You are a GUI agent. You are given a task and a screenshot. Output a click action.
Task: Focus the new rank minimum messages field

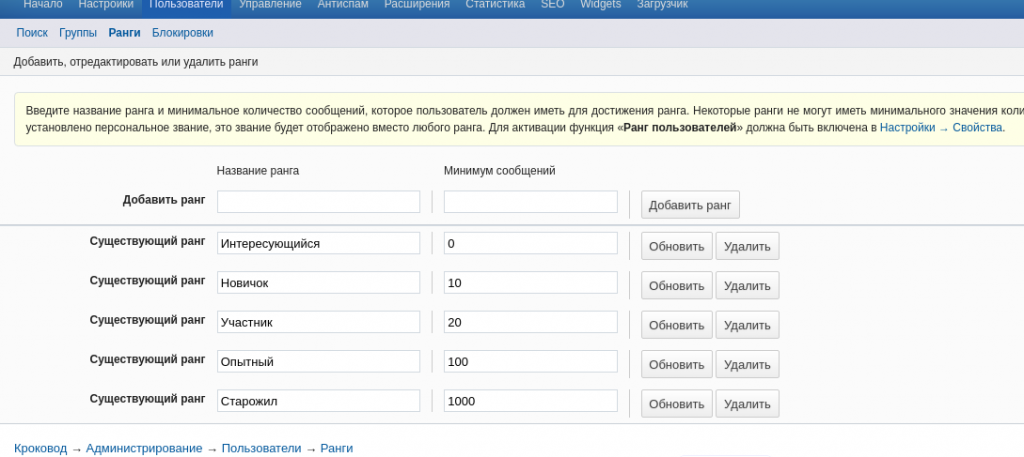[530, 202]
